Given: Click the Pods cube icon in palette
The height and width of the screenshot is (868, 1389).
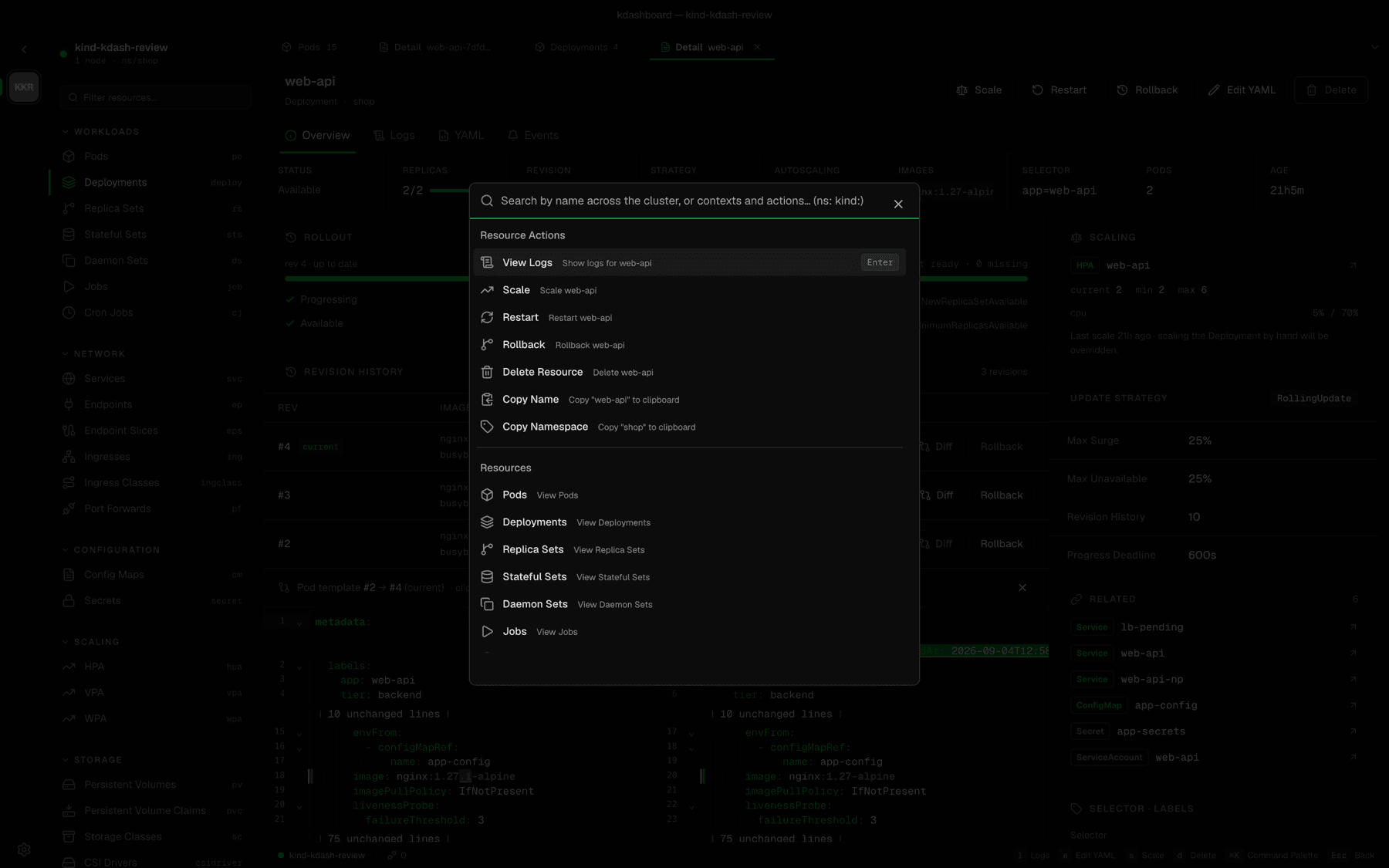Looking at the screenshot, I should pos(487,495).
